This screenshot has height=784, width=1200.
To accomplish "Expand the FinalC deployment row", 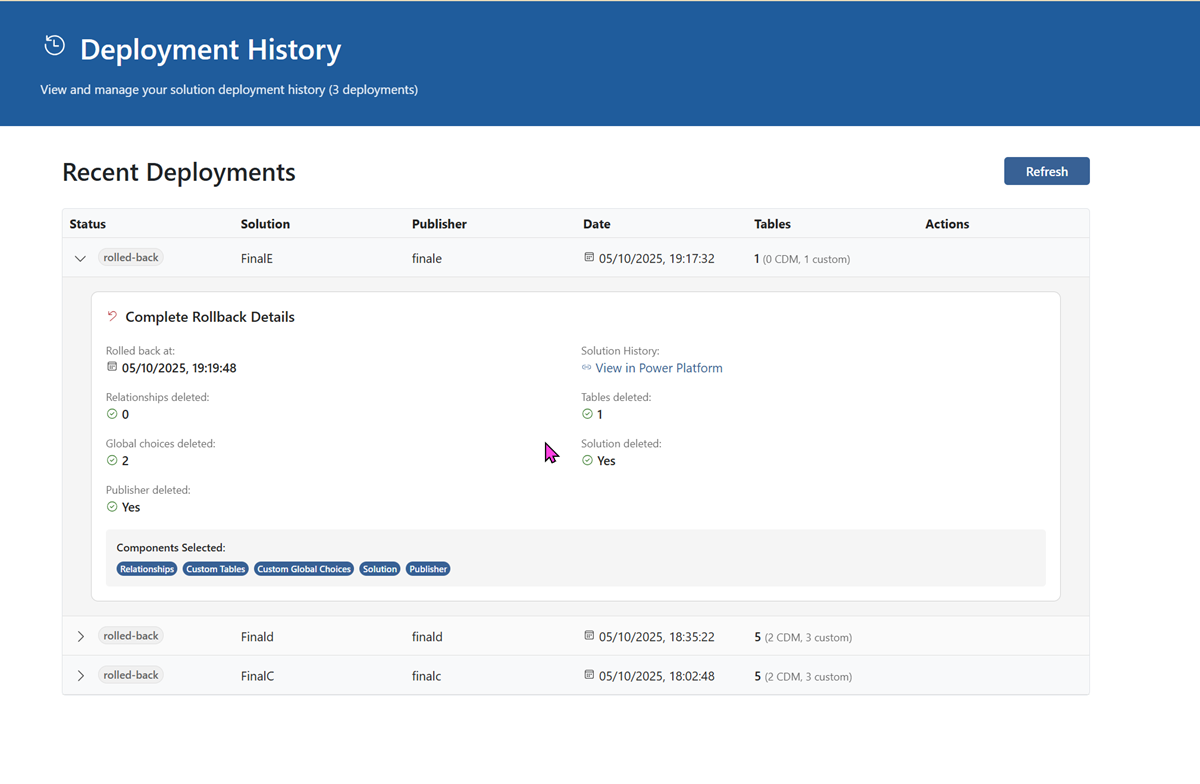I will 81,676.
